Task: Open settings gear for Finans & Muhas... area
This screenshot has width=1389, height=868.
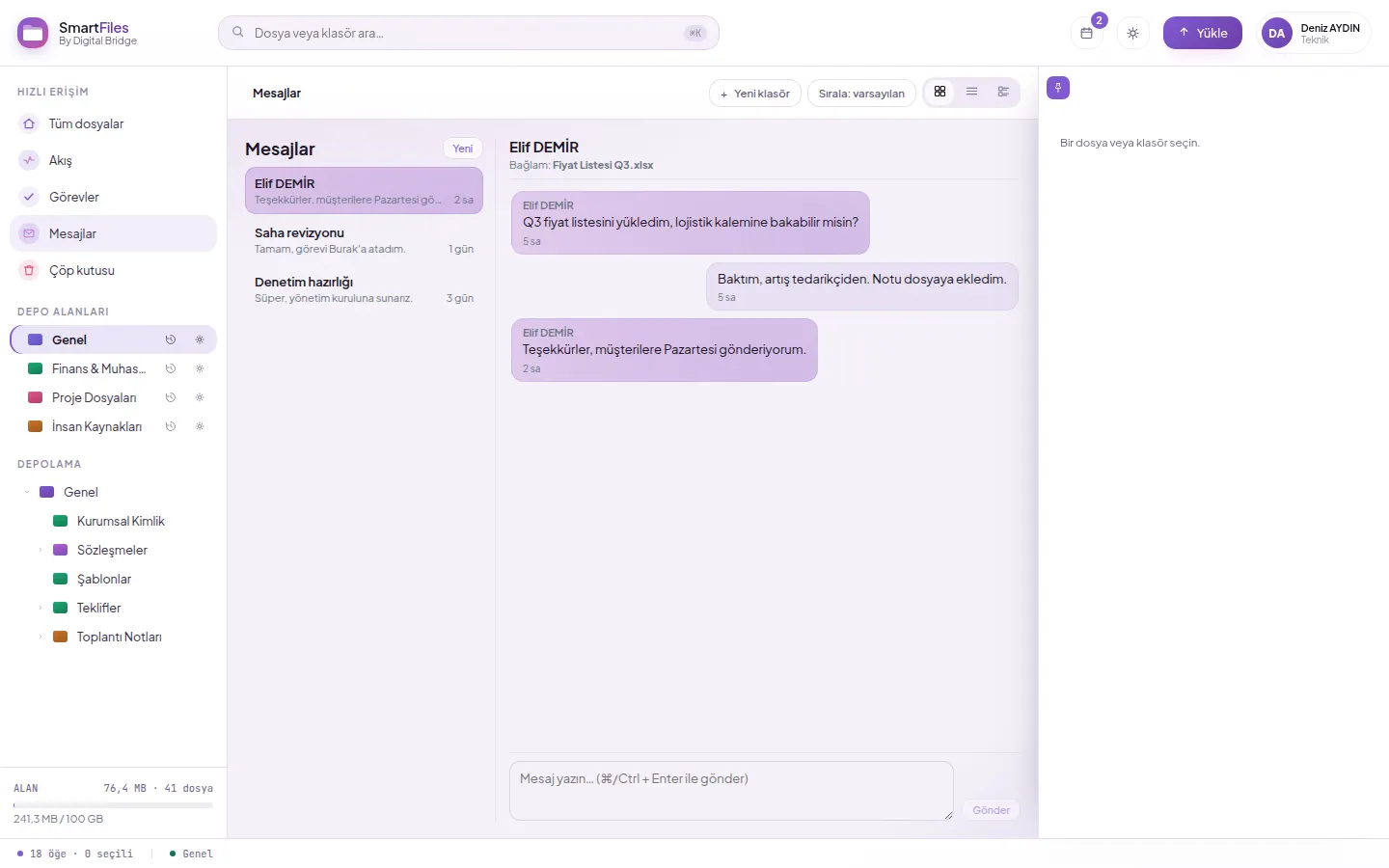Action: [x=200, y=368]
